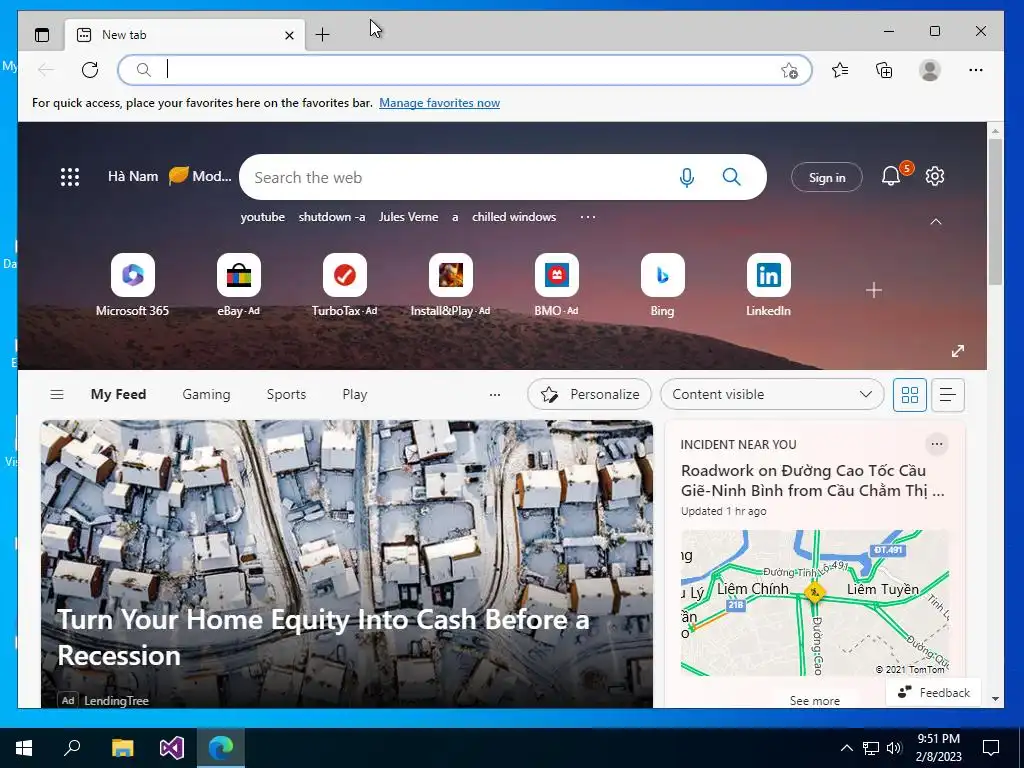Open the Hà Nam weather widget

[x=169, y=176]
